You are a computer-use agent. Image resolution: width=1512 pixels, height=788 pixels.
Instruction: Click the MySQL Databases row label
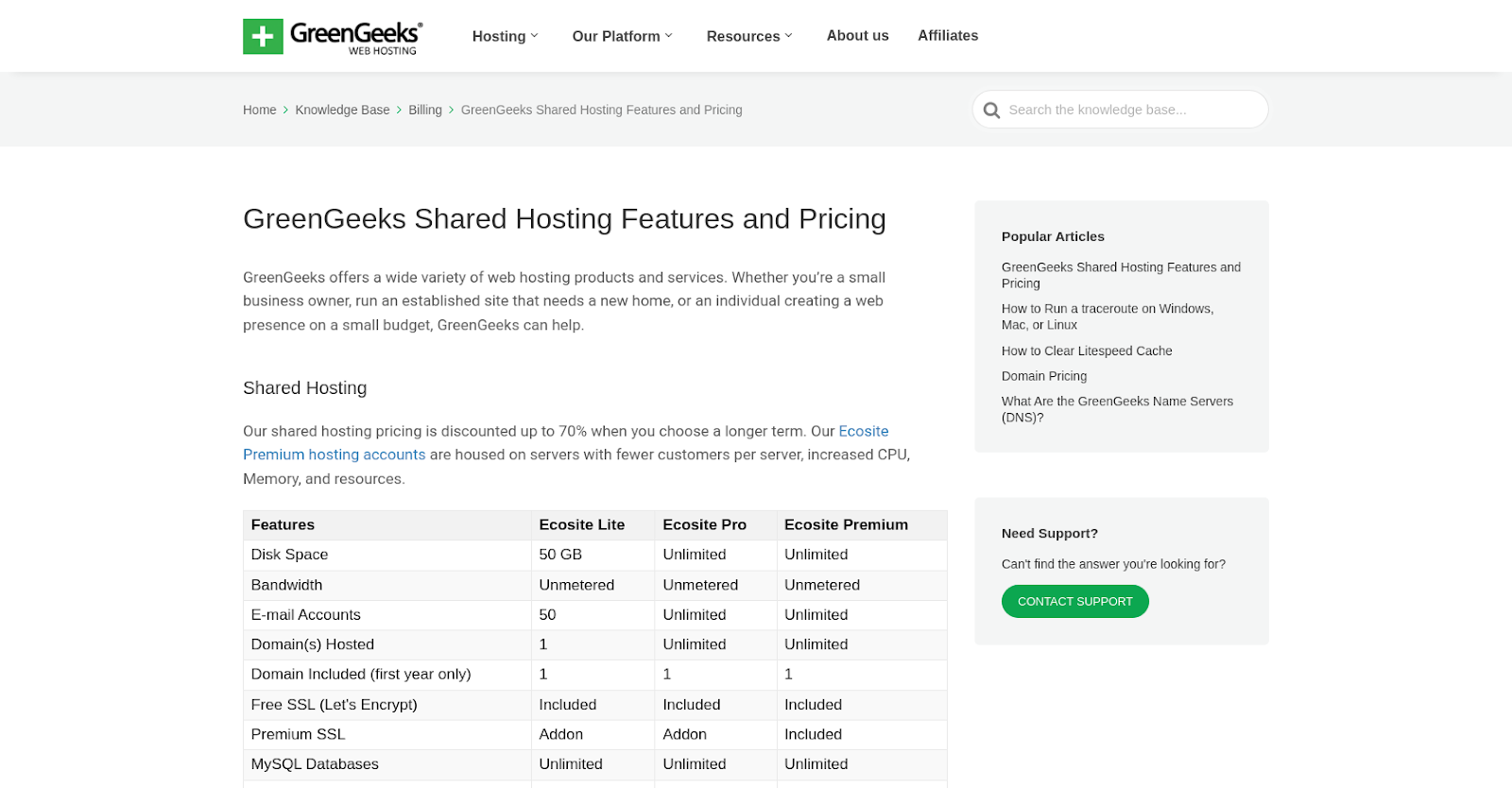point(315,764)
